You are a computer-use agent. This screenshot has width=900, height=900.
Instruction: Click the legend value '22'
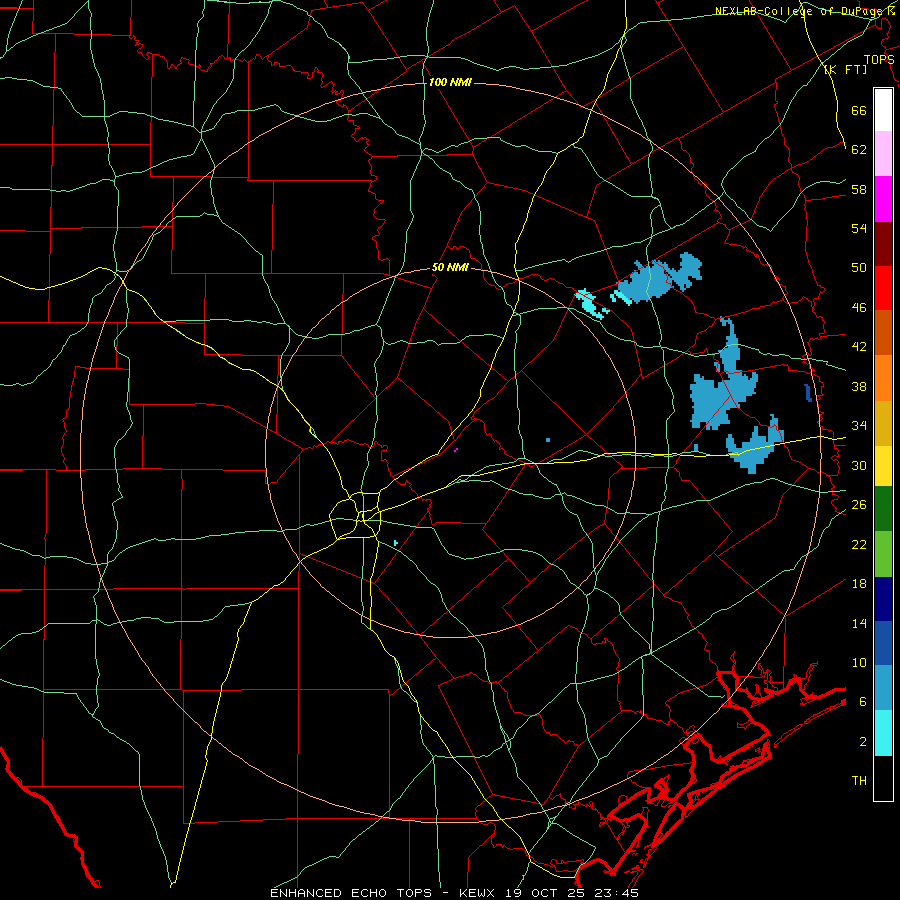[x=859, y=544]
